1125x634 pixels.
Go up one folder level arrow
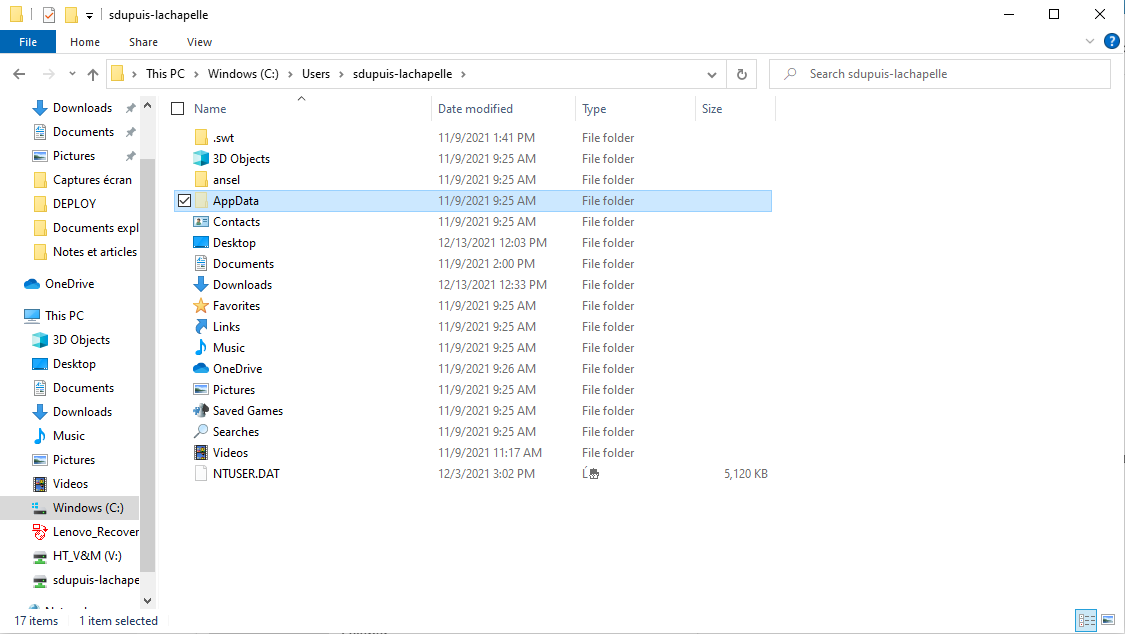pos(93,74)
